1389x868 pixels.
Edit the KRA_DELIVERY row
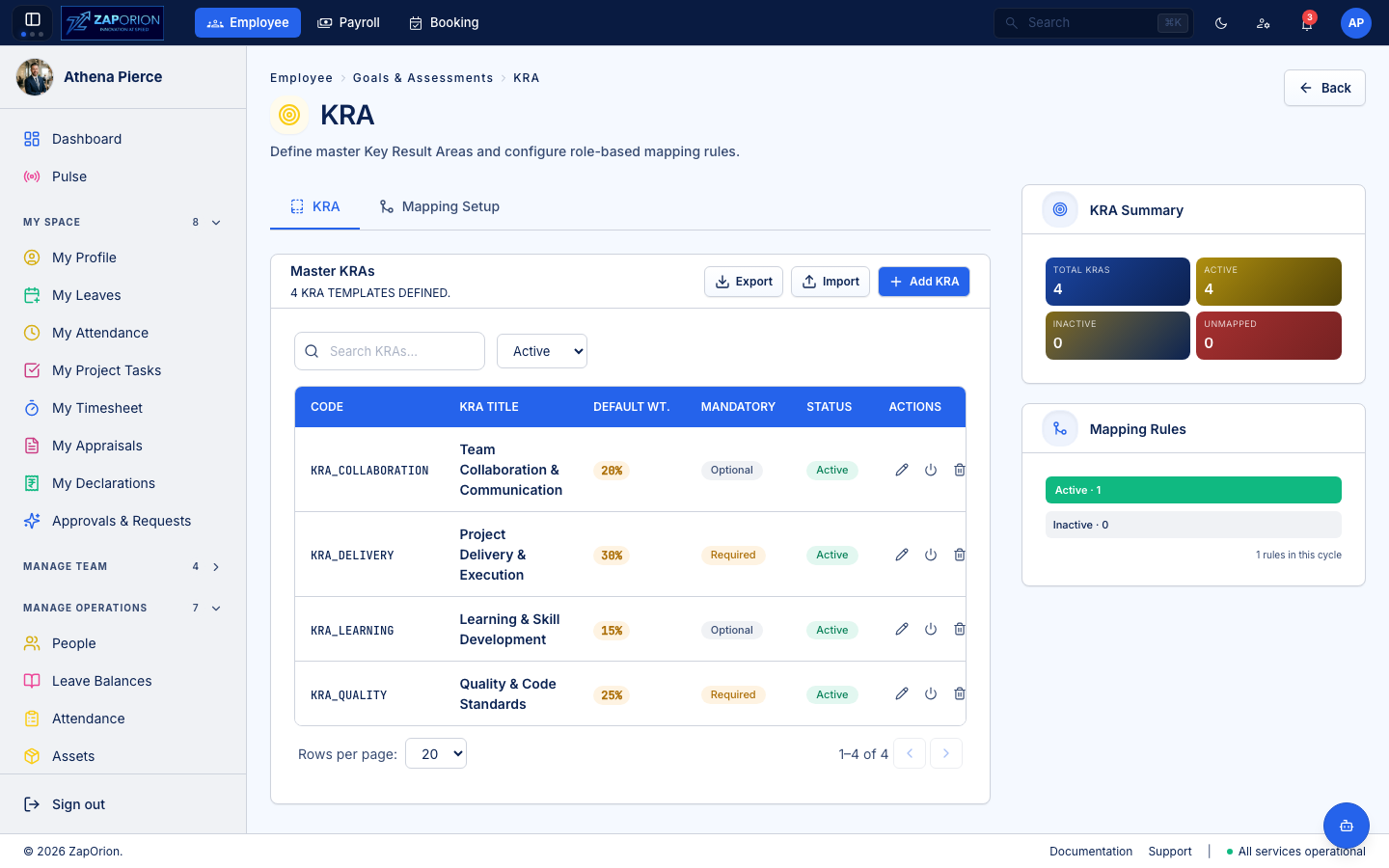[x=902, y=555]
